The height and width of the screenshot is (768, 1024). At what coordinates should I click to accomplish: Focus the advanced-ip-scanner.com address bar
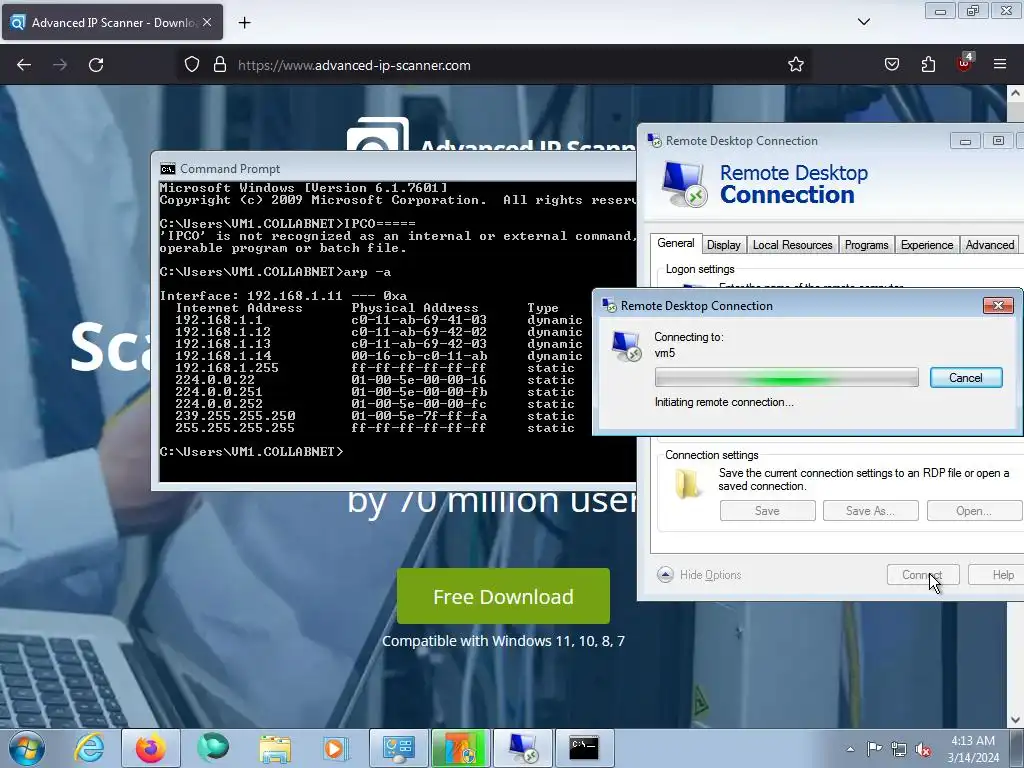coord(496,65)
